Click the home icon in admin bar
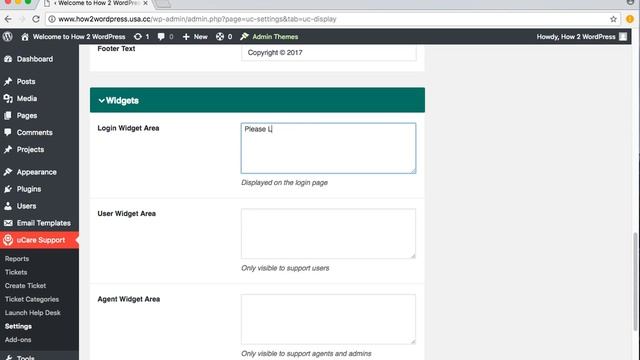 [x=25, y=37]
